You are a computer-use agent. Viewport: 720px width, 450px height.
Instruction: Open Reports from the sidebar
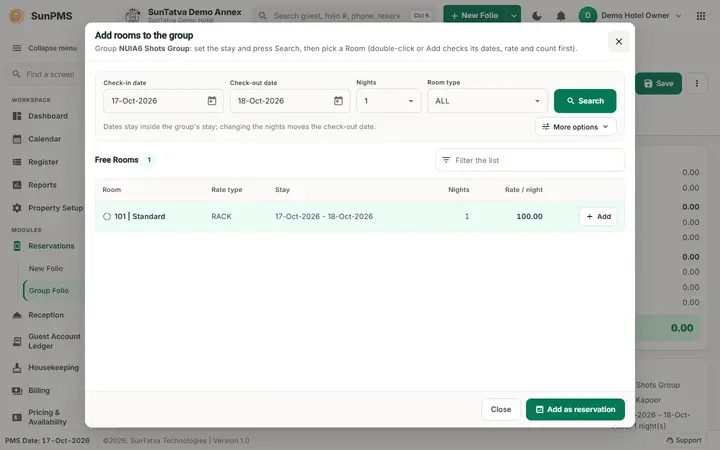coord(42,185)
